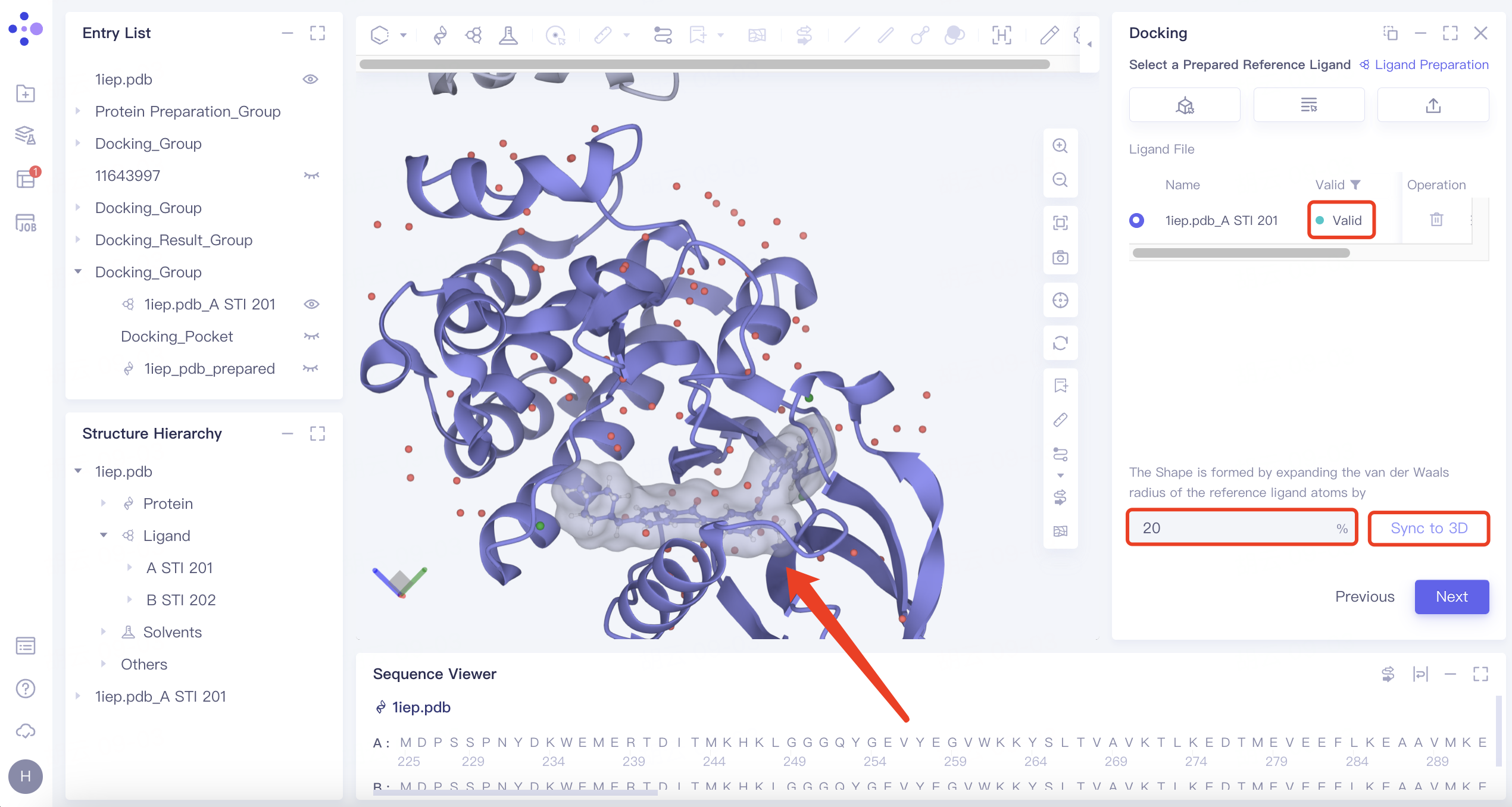Click the Sync to 3D button
This screenshot has height=807, width=1512.
[x=1429, y=528]
